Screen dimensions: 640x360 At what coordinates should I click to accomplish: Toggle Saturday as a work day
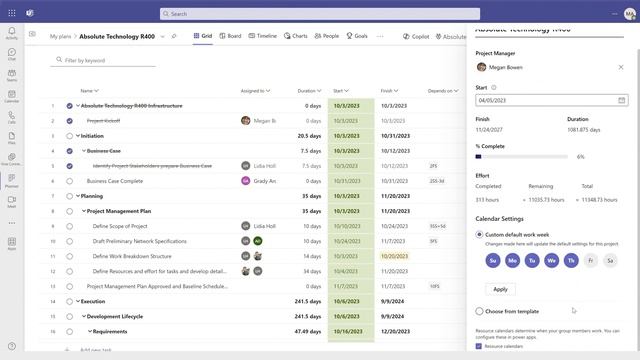point(610,260)
